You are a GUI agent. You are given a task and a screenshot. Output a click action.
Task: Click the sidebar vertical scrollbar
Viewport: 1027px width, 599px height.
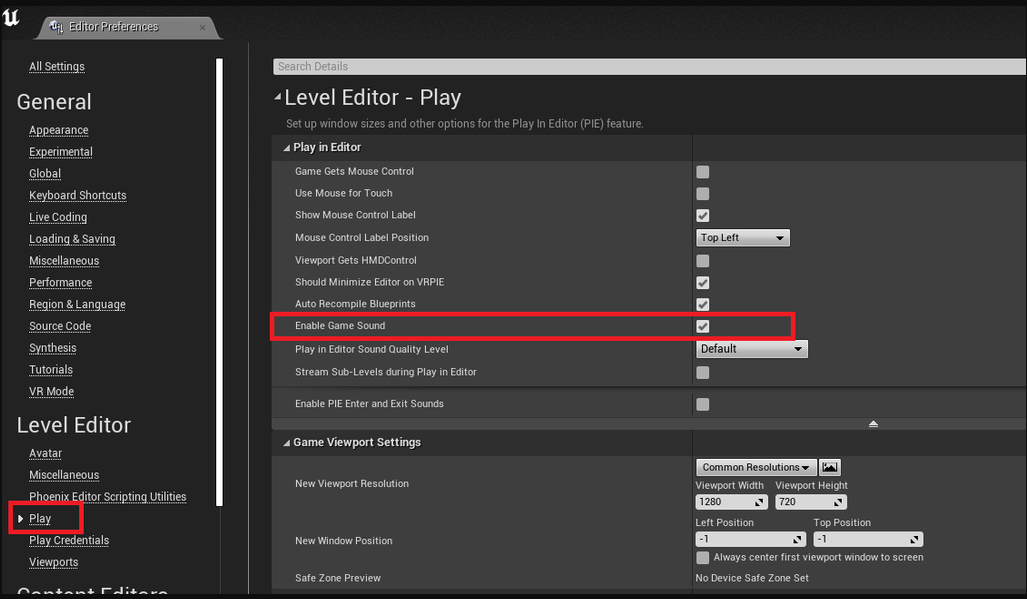click(x=219, y=282)
